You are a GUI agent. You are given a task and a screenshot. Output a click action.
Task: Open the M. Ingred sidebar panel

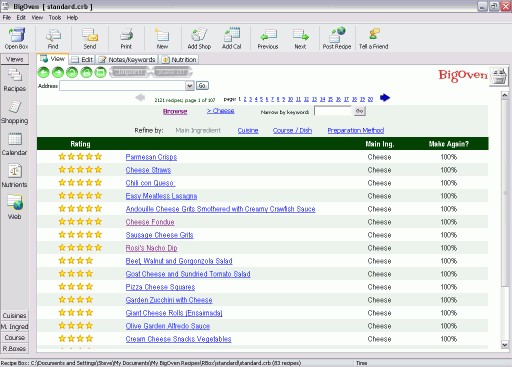tap(14, 327)
